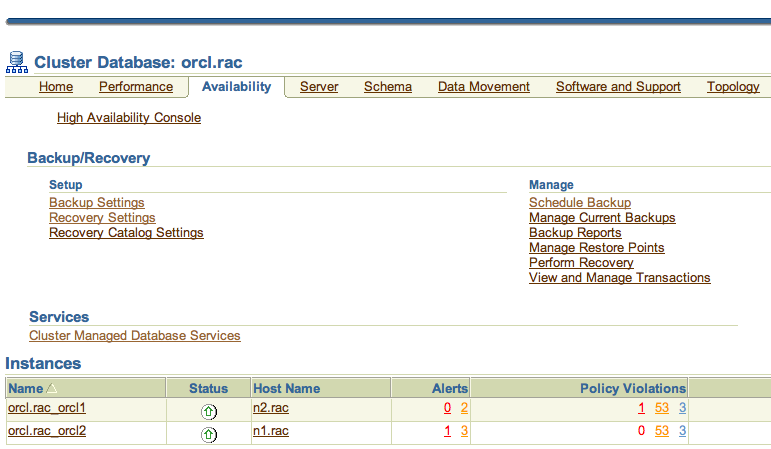The height and width of the screenshot is (449, 771).
Task: Click the up status icon for orcl.rac_orcl2
Action: tap(208, 434)
